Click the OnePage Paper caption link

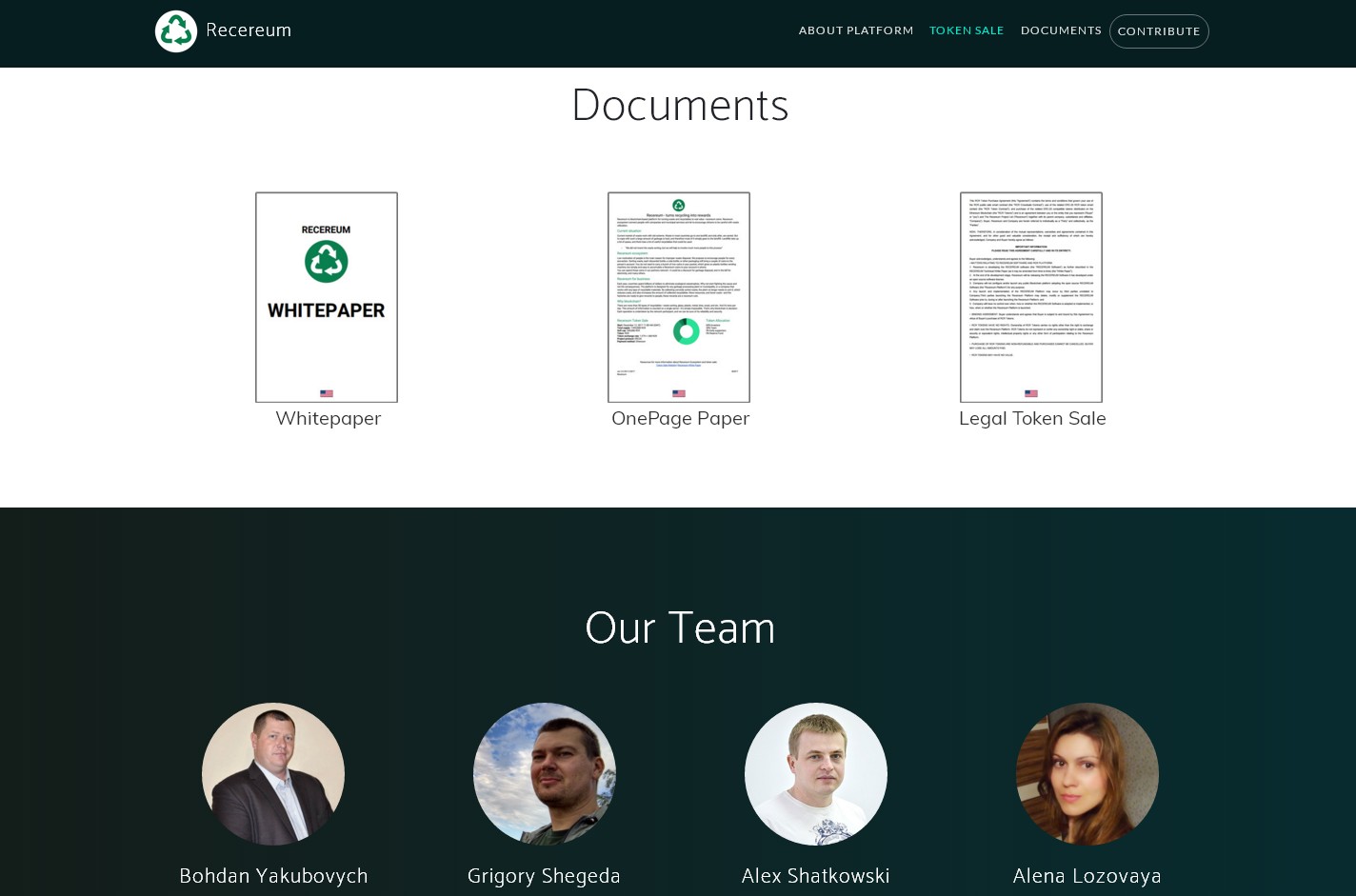(x=681, y=418)
